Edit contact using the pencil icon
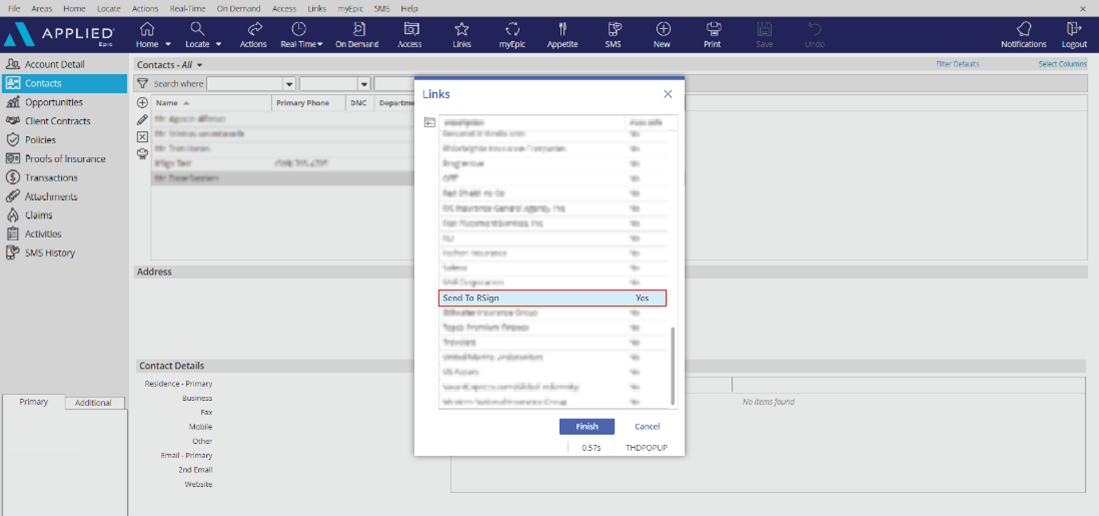The width and height of the screenshot is (1099, 516). [142, 119]
